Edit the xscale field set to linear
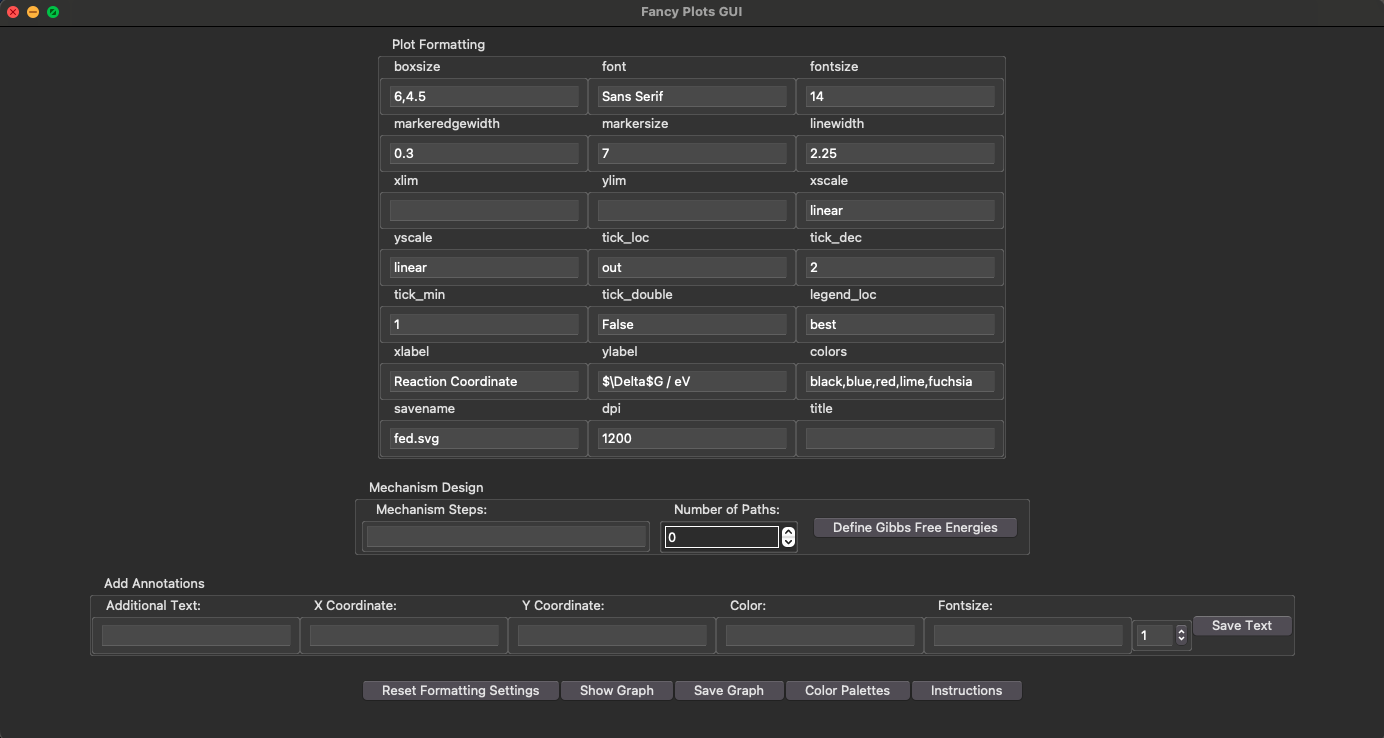The height and width of the screenshot is (738, 1384). click(x=900, y=210)
